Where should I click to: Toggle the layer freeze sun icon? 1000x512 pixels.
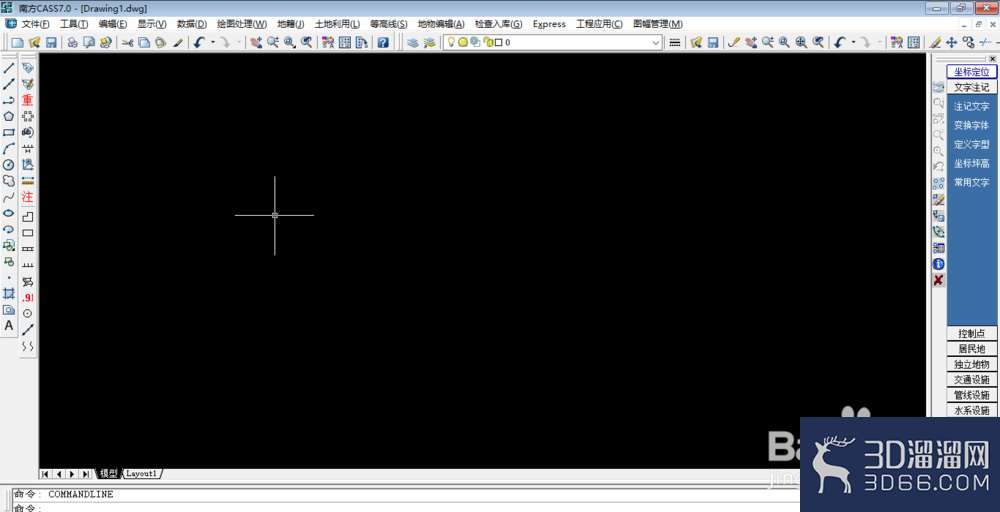463,43
